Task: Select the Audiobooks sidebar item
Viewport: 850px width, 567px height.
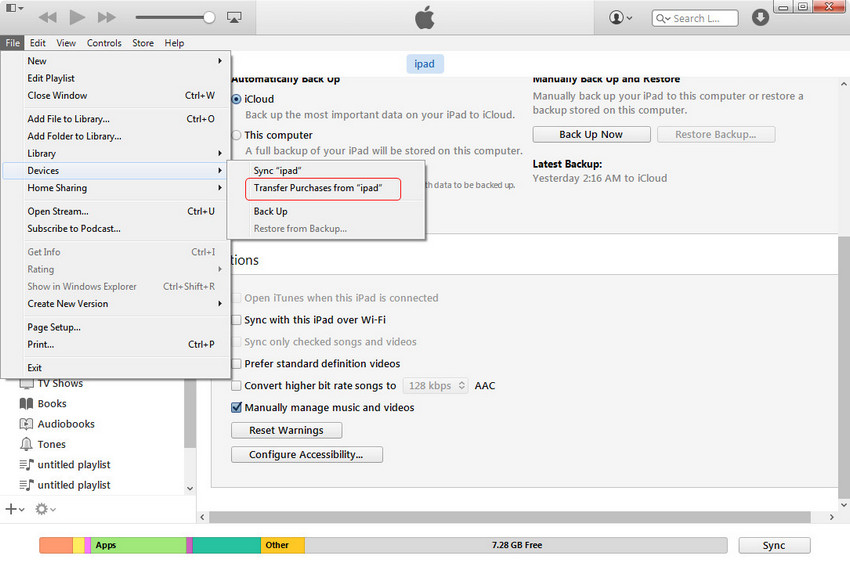Action: click(66, 424)
